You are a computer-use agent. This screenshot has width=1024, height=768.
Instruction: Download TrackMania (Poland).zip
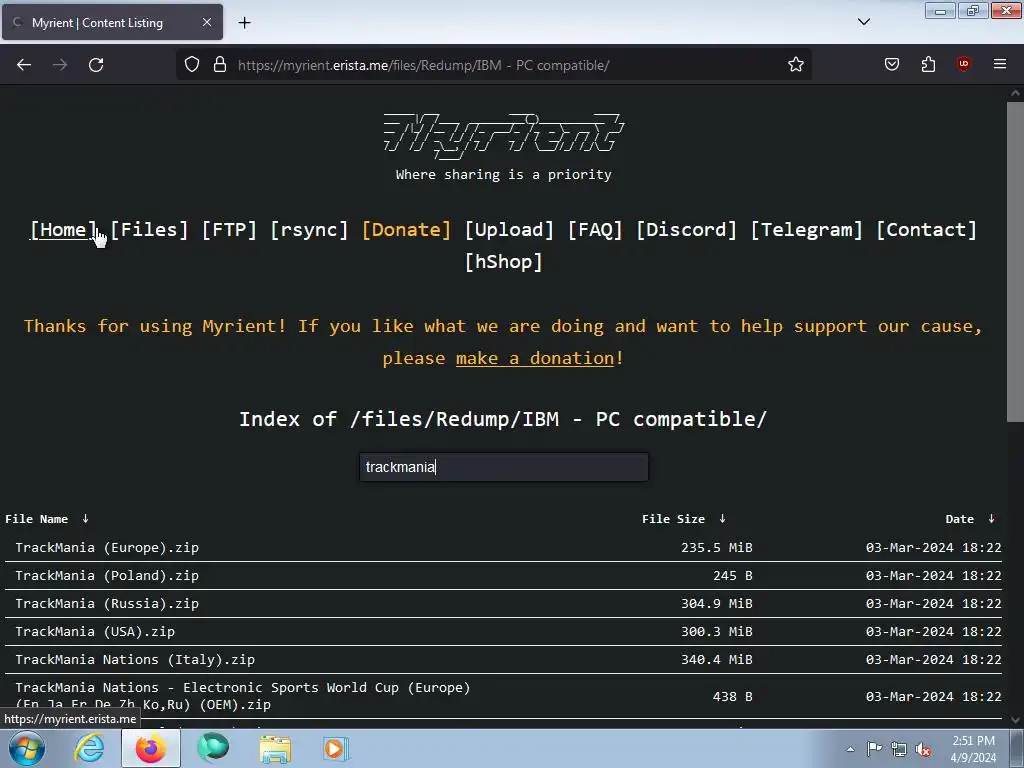(x=107, y=575)
